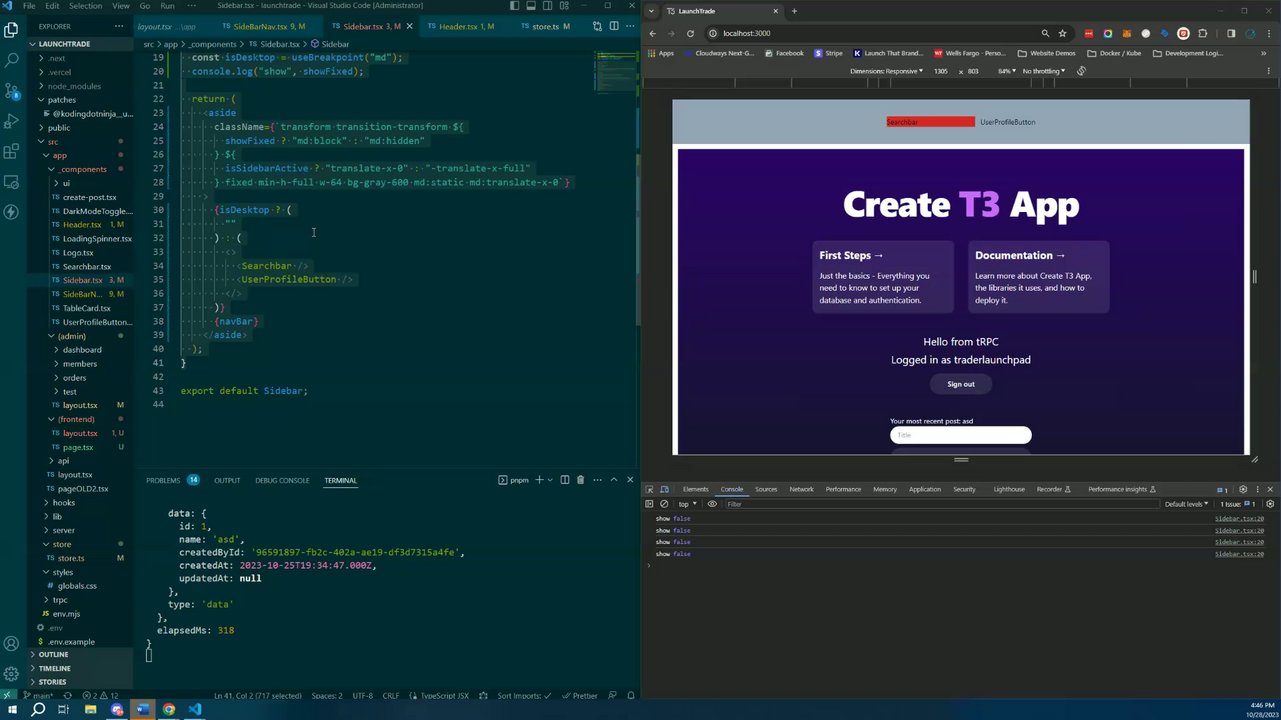The width and height of the screenshot is (1281, 720).
Task: Open the Remote Explorer icon in activity bar
Action: tap(12, 182)
